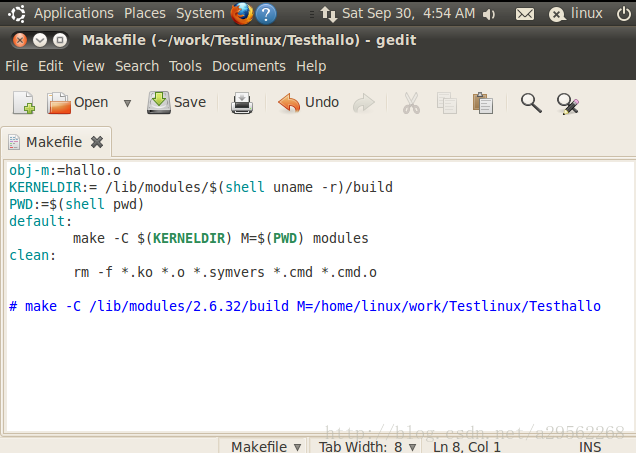The height and width of the screenshot is (453, 636).
Task: Click the 'clean:' target line
Action: (32, 255)
